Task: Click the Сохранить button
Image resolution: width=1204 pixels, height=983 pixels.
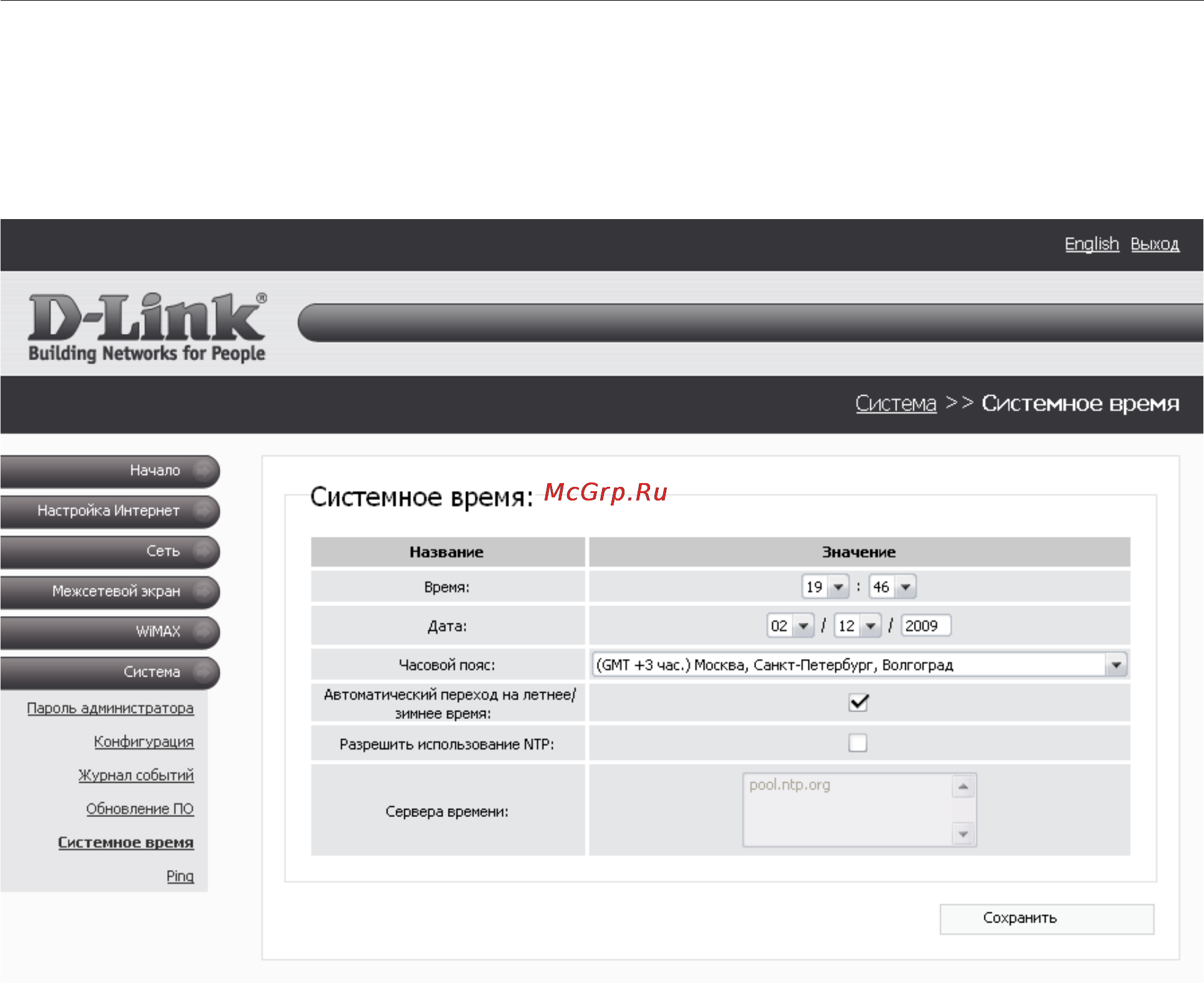Action: tap(1047, 918)
